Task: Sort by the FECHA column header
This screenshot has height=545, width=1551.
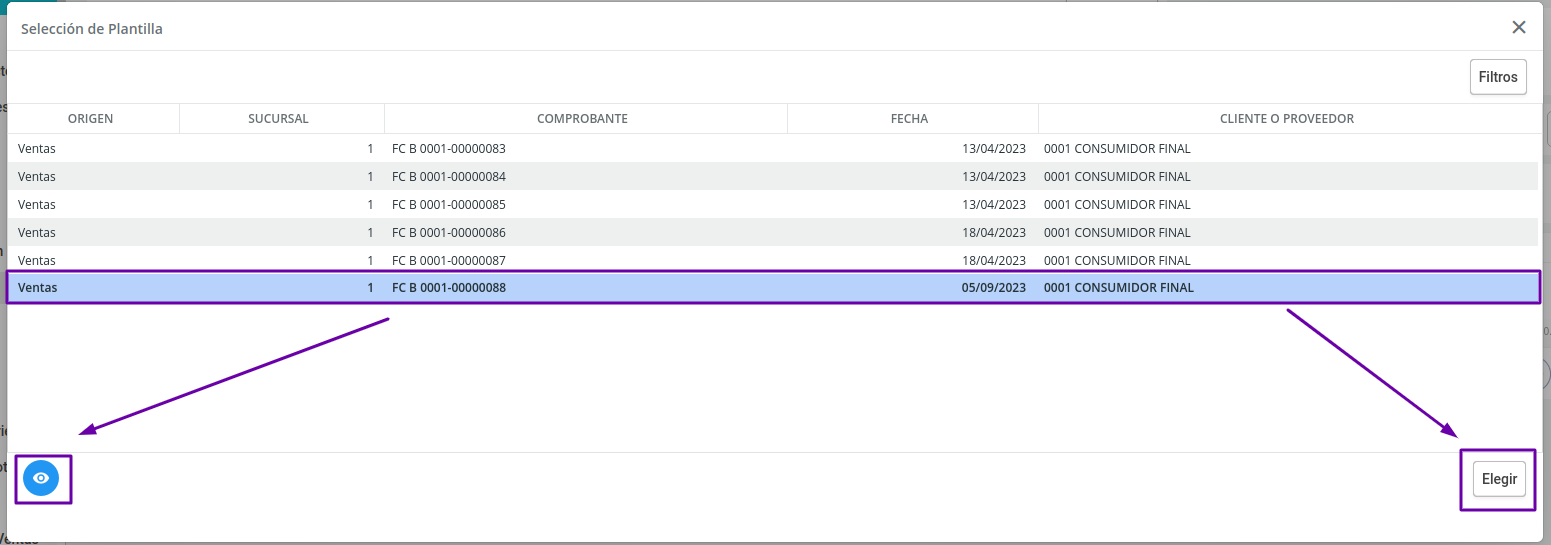Action: [910, 119]
